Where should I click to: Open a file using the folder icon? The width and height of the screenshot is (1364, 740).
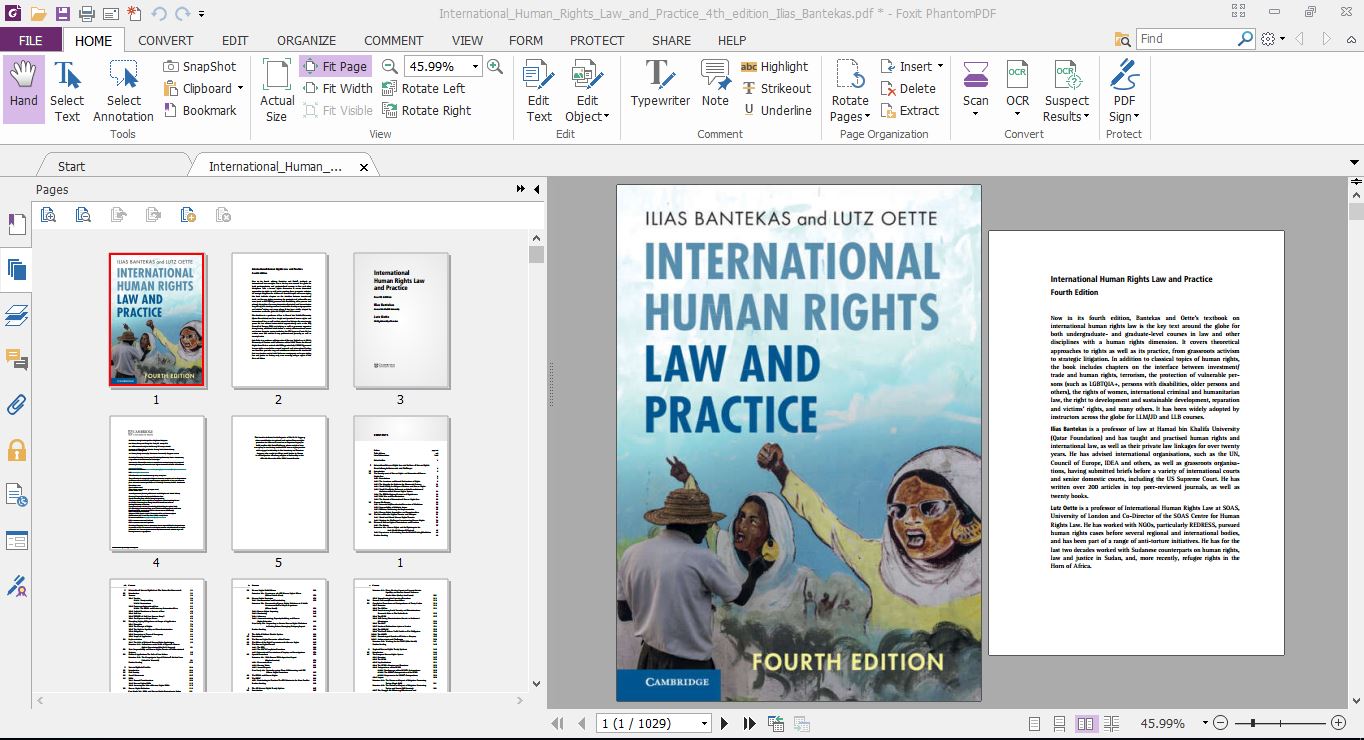(38, 13)
